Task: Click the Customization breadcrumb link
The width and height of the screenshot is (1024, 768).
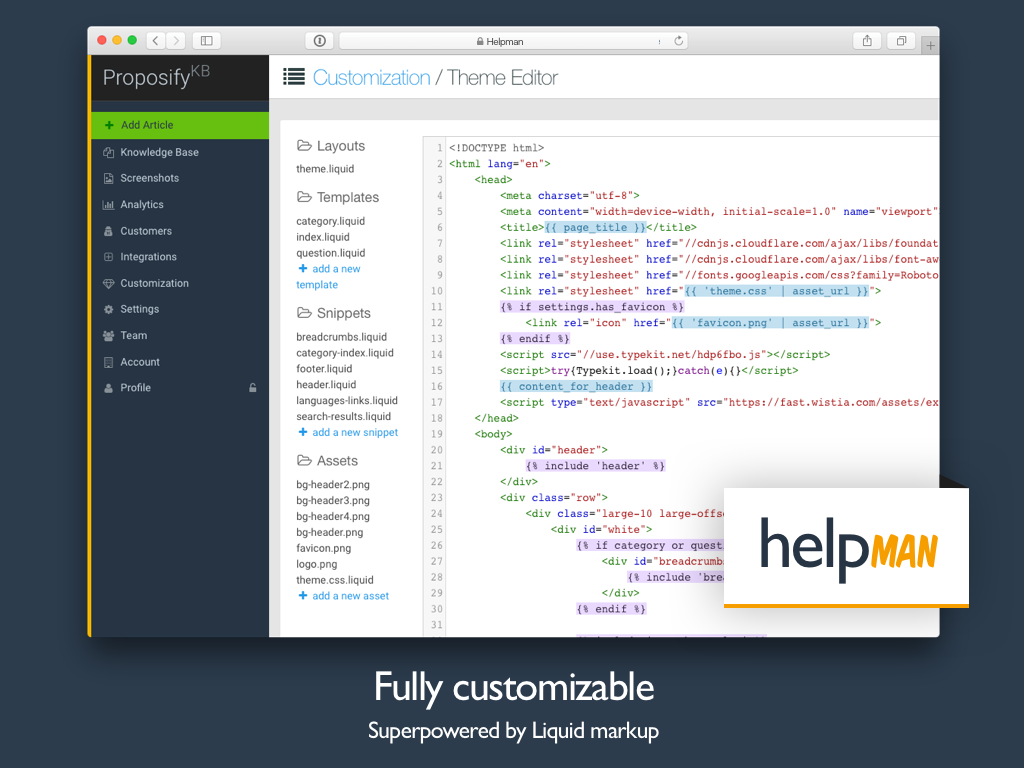Action: pyautogui.click(x=372, y=78)
